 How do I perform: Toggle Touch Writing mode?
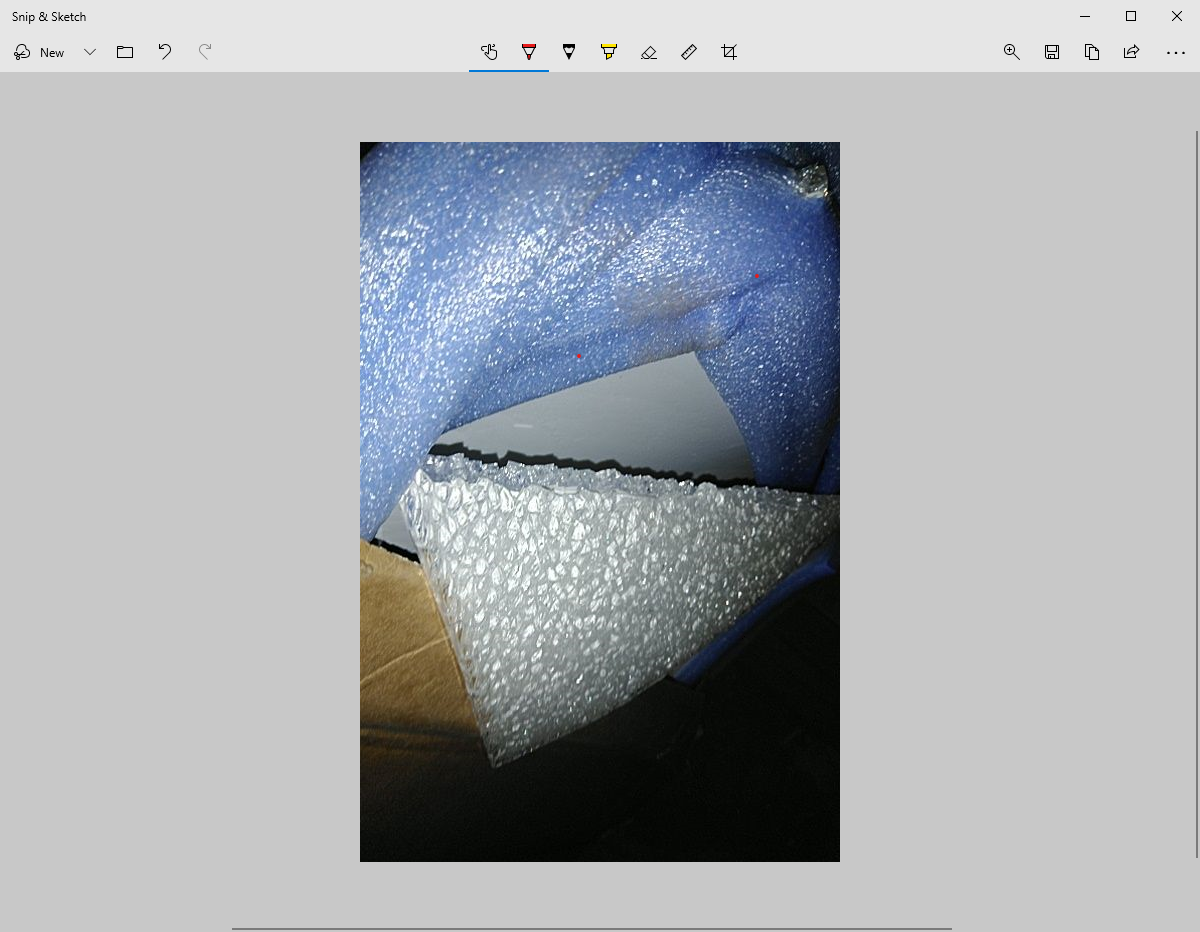pos(489,52)
